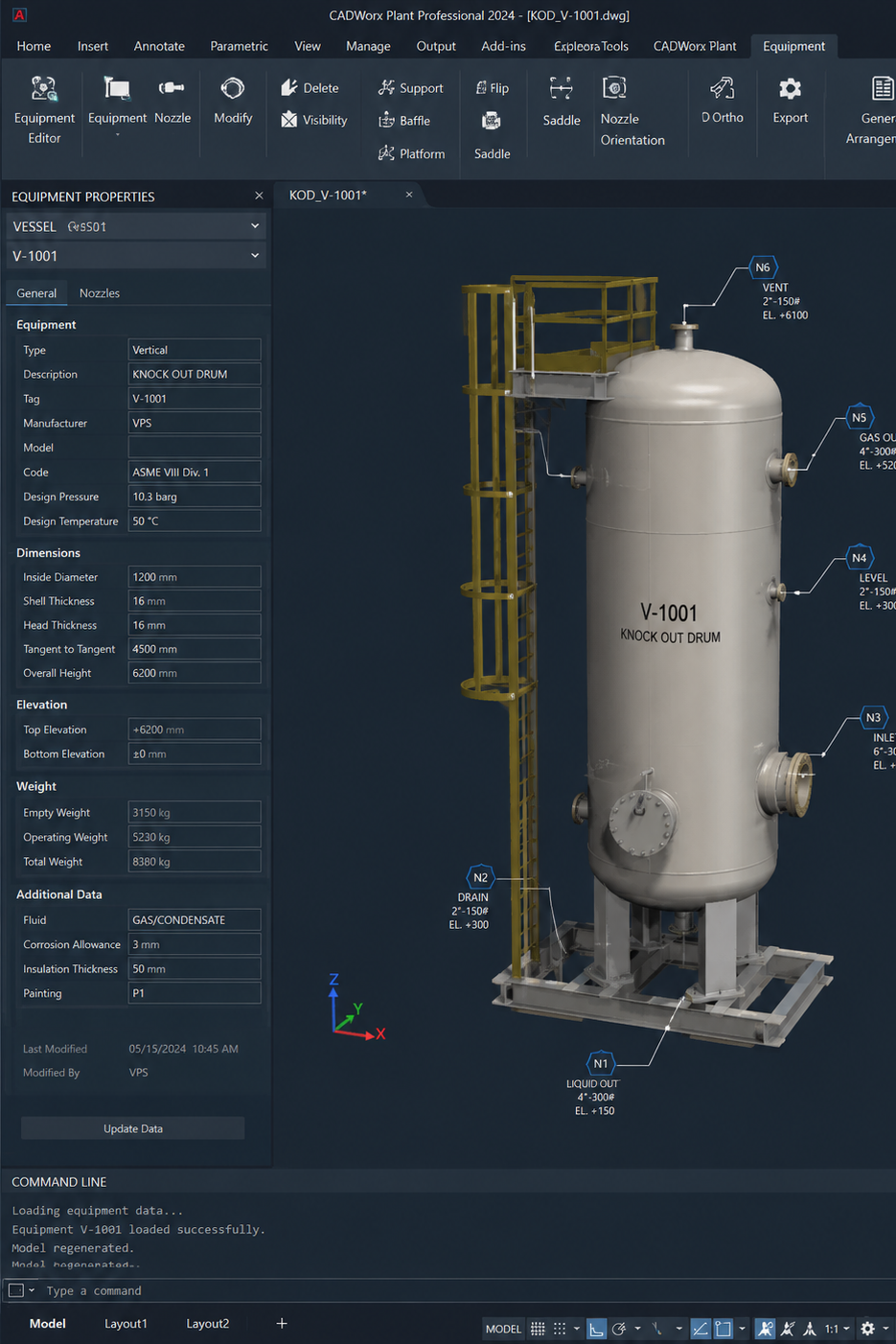Click the status bar workspace gear icon
Screen dimensions: 896x1344
coord(867,1329)
